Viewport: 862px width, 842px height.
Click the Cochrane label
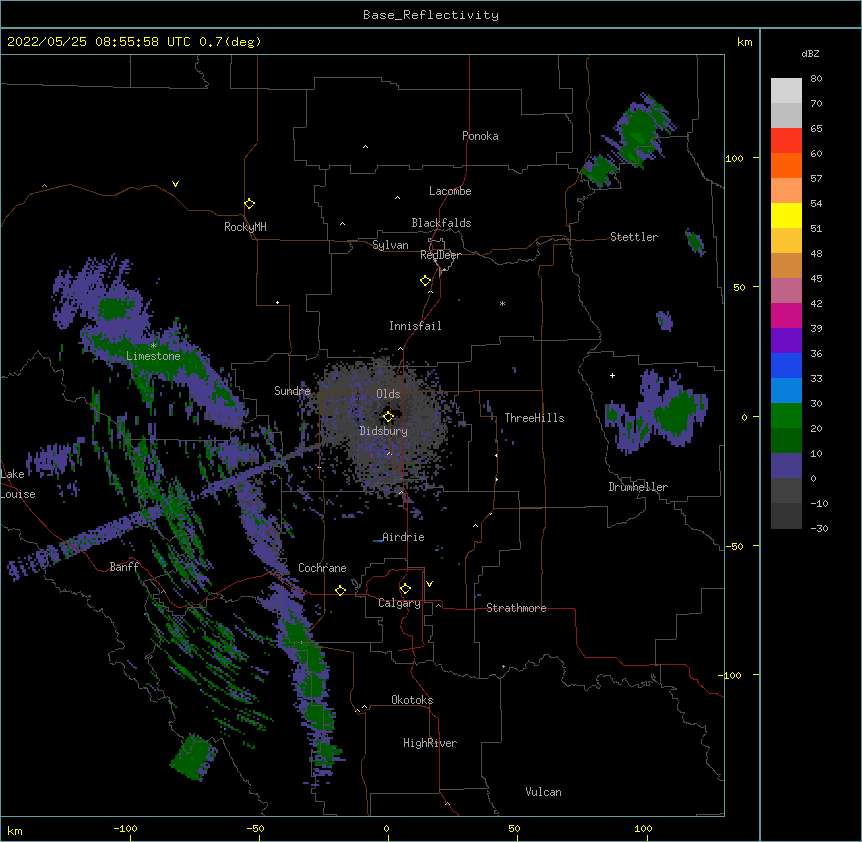322,568
